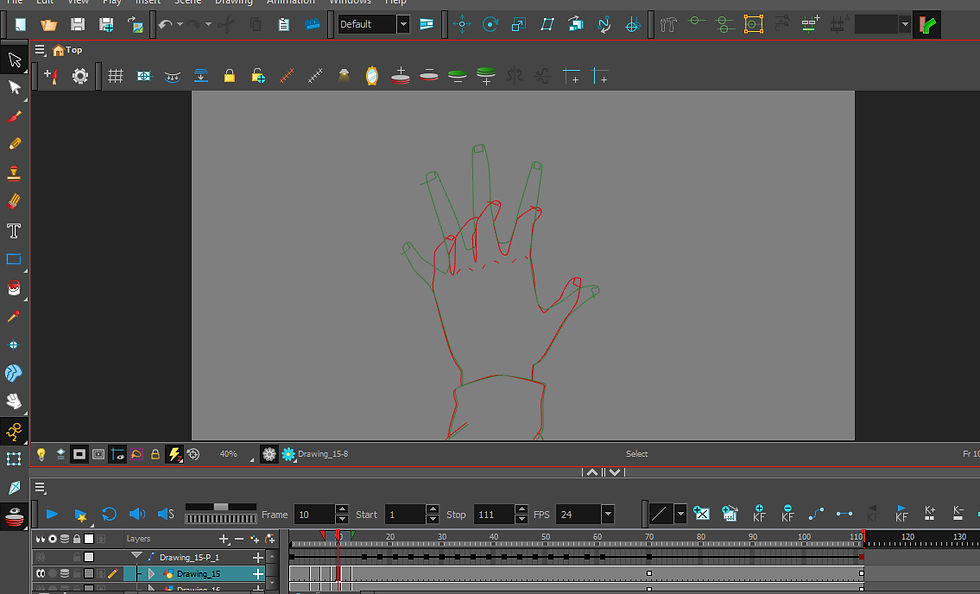Choose the Pencil tool
Viewport: 980px width, 594px height.
pyautogui.click(x=14, y=144)
